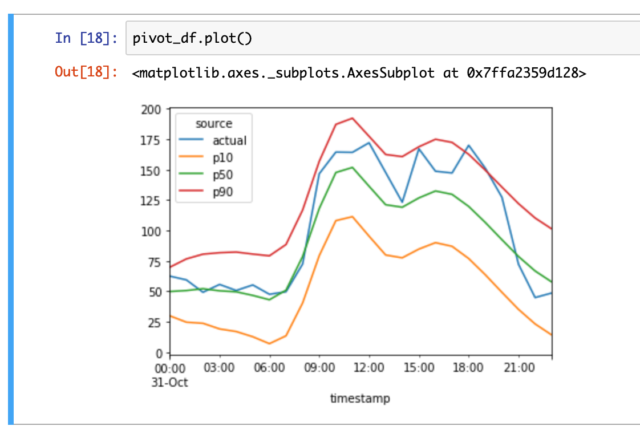
Task: Click the red p90 legend line swatch
Action: pyautogui.click(x=191, y=191)
